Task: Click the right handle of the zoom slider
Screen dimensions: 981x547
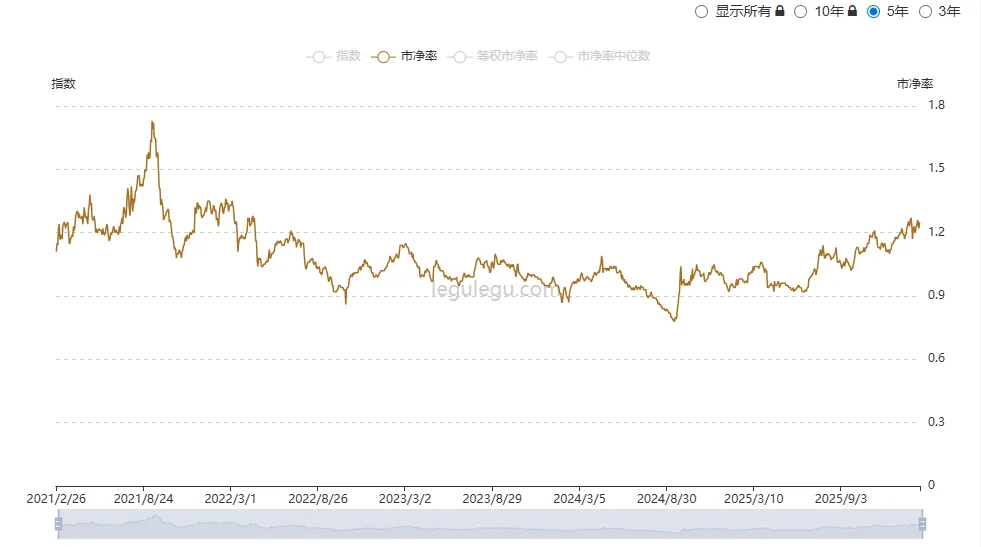Action: pos(922,524)
